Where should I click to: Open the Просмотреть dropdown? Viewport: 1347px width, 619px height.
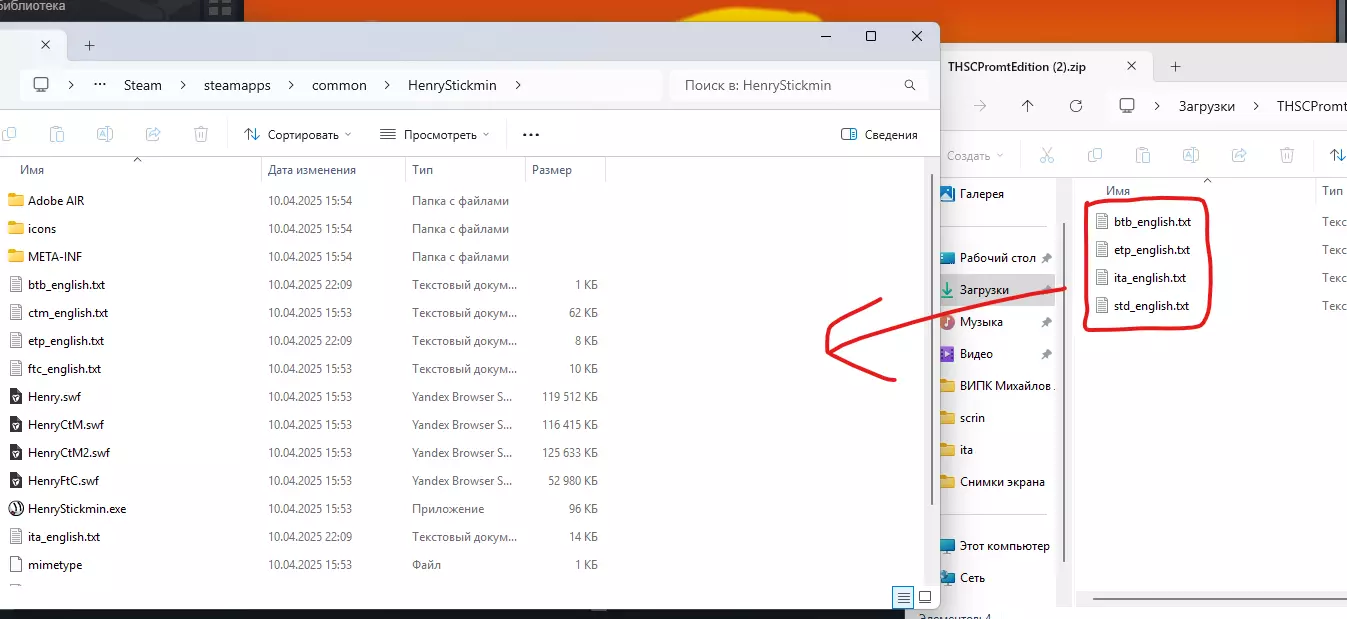[x=435, y=134]
